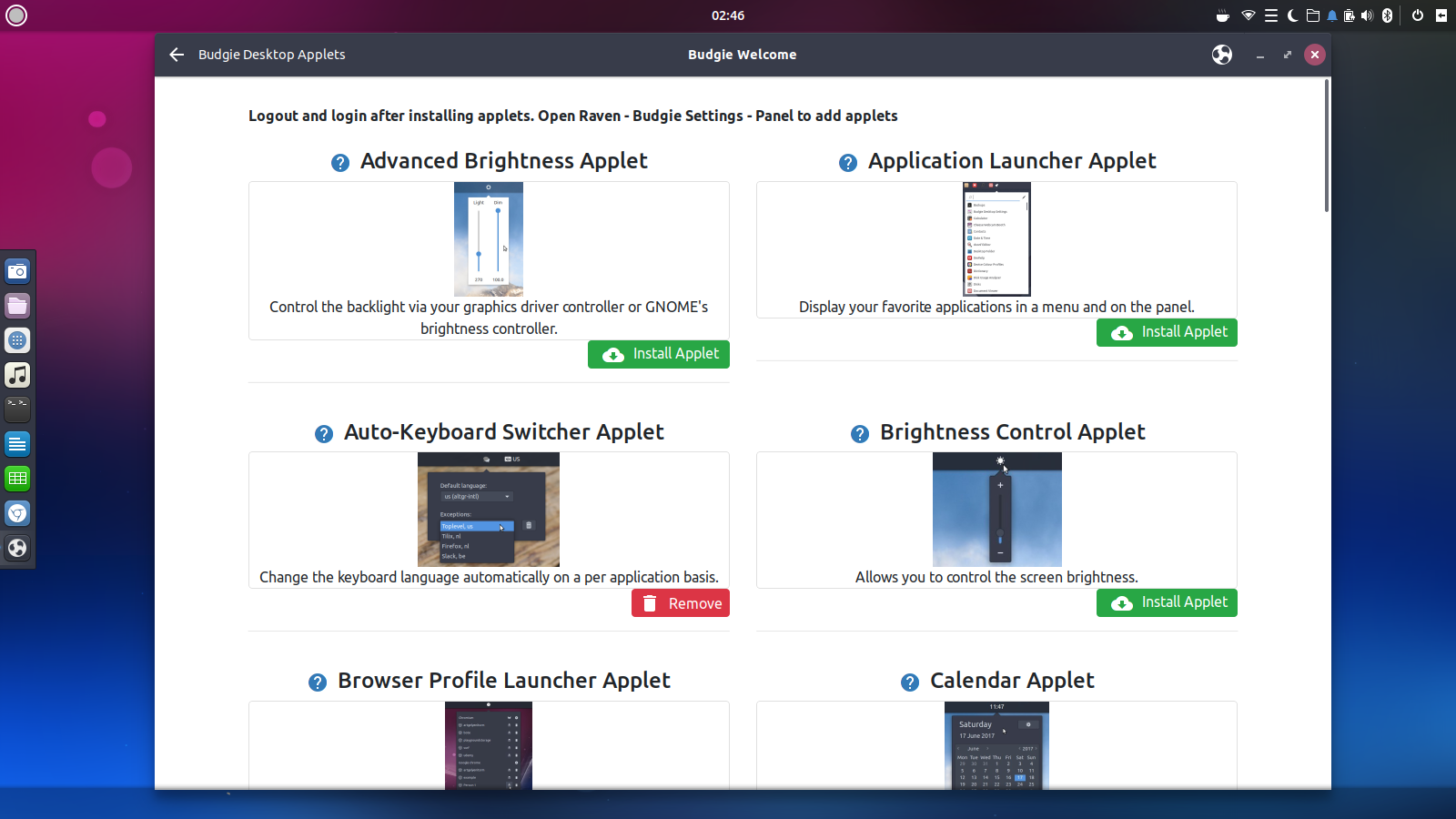
Task: Click 'Display your favorite applications' description
Action: (x=996, y=307)
